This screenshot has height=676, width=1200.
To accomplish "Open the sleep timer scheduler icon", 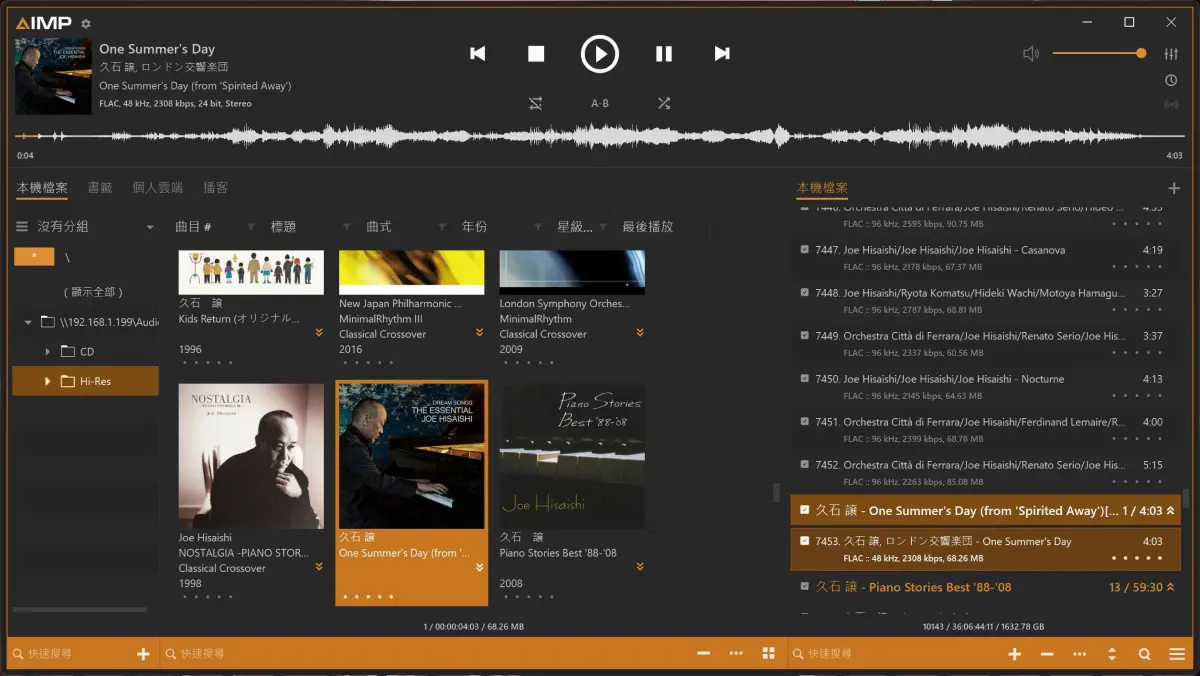I will click(1171, 81).
